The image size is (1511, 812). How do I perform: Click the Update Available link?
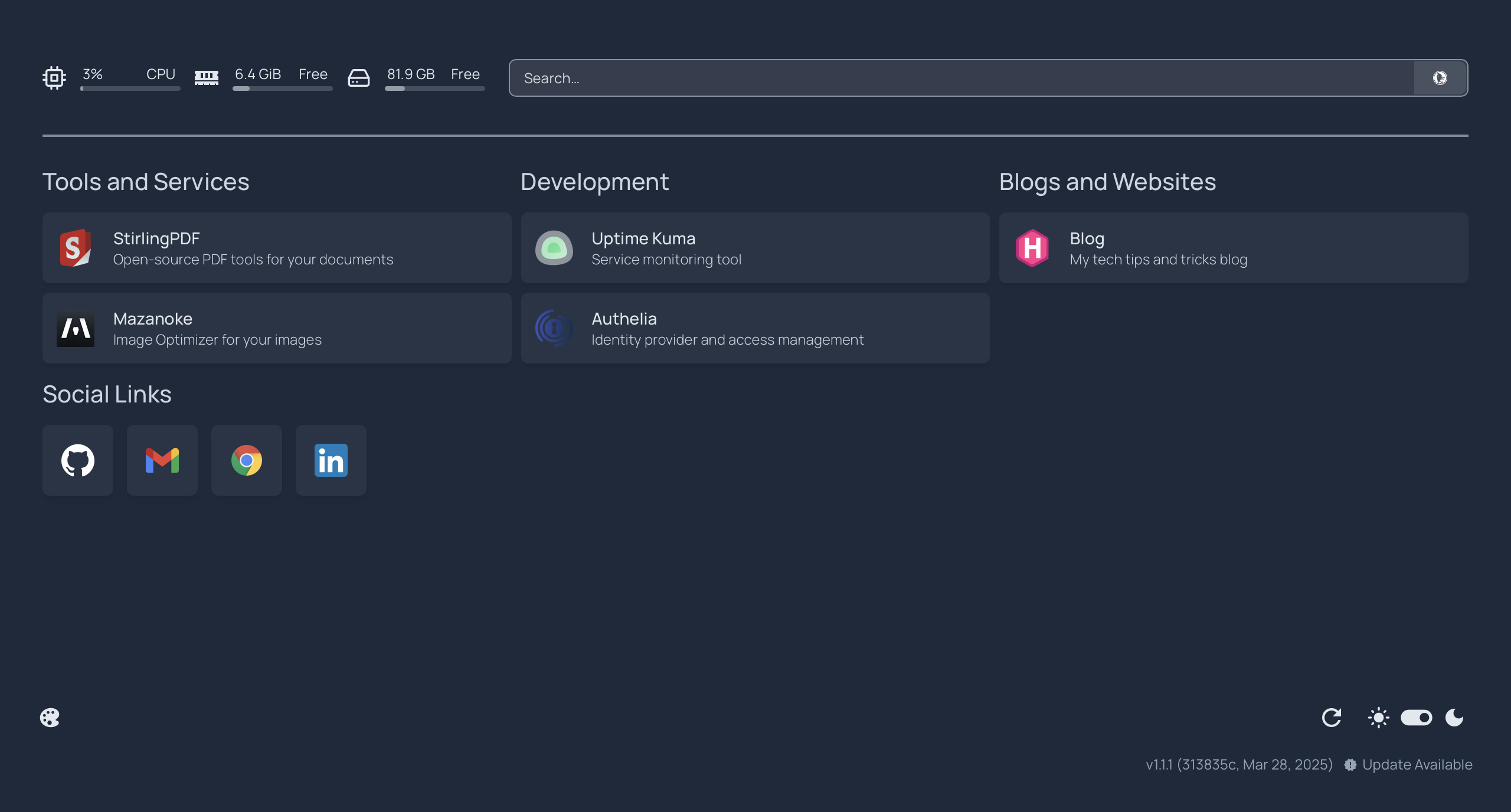point(1417,765)
